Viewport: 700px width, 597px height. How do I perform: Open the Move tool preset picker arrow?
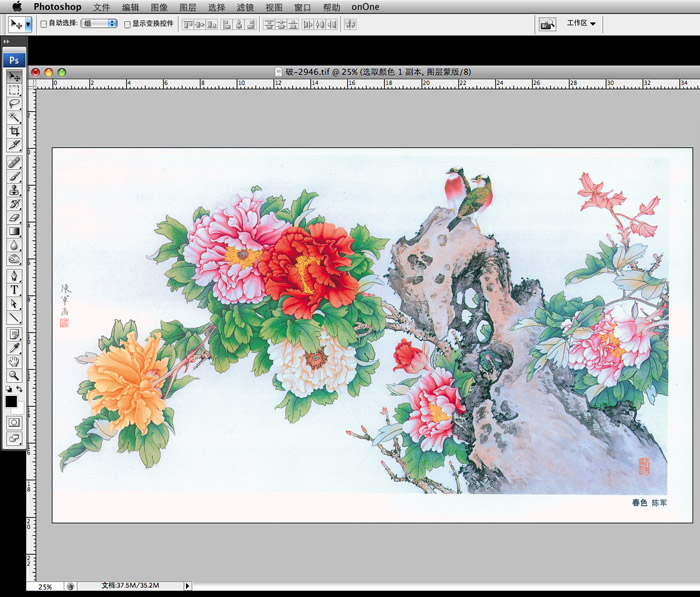tap(28, 24)
